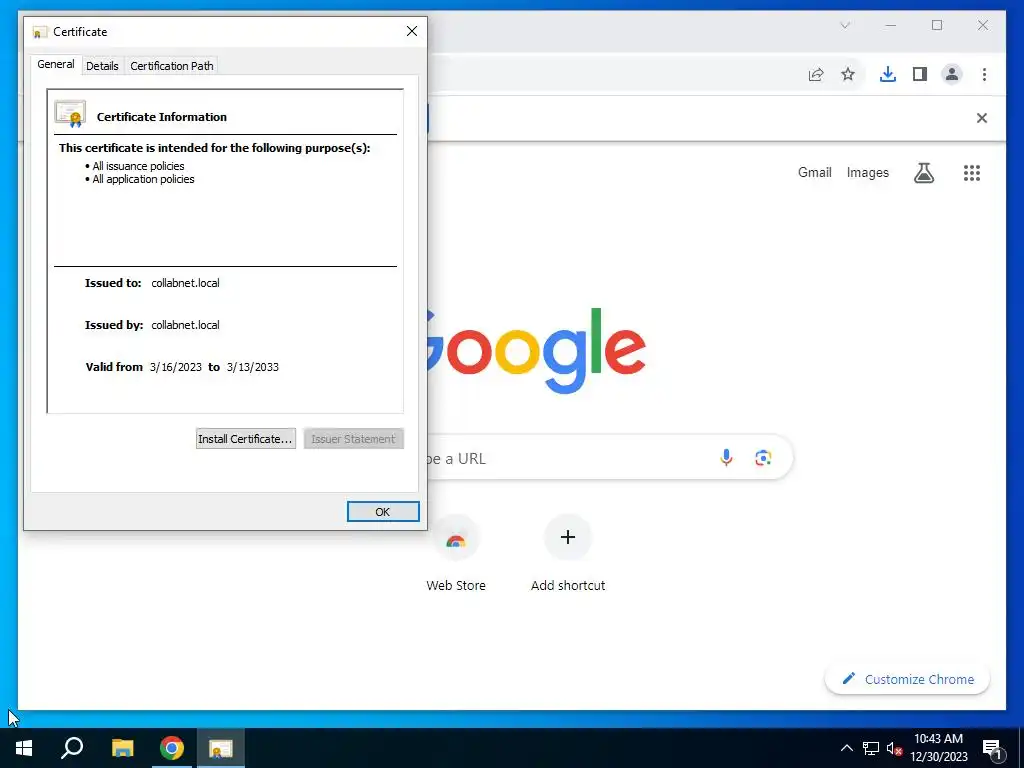1024x768 pixels.
Task: Open Chrome three-dot menu
Action: [984, 74]
